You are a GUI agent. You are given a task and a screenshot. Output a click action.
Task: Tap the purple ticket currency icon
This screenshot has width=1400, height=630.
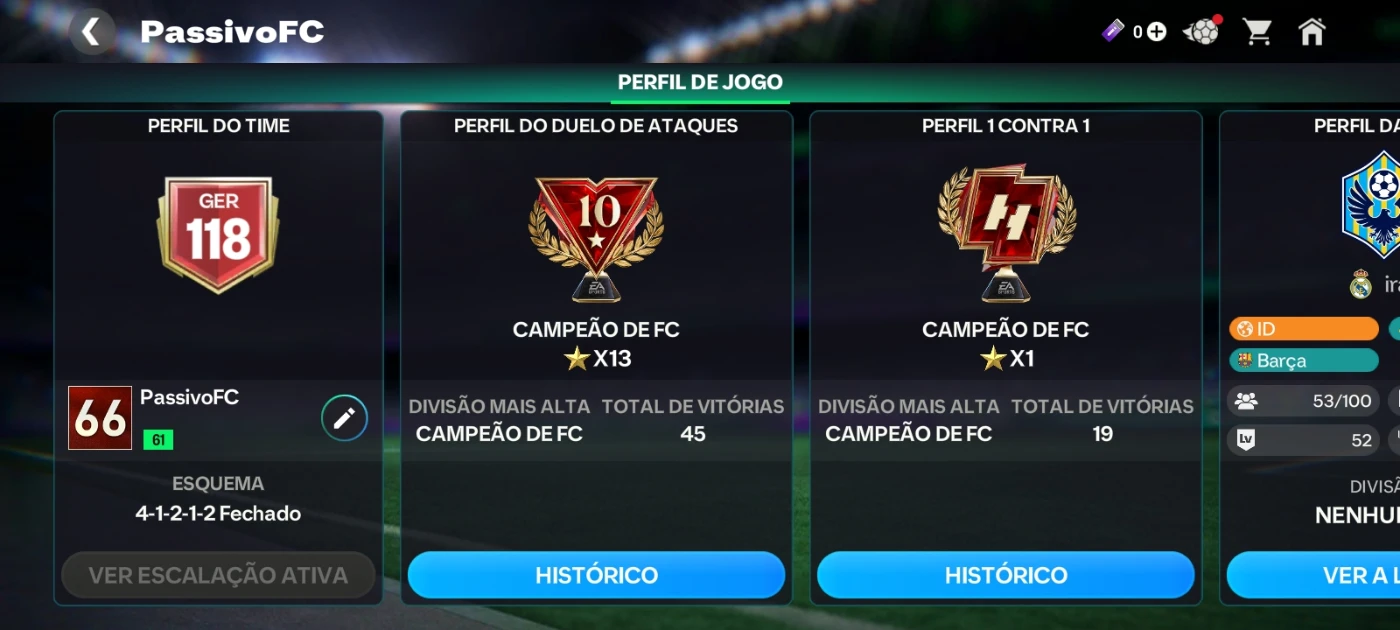(1113, 31)
